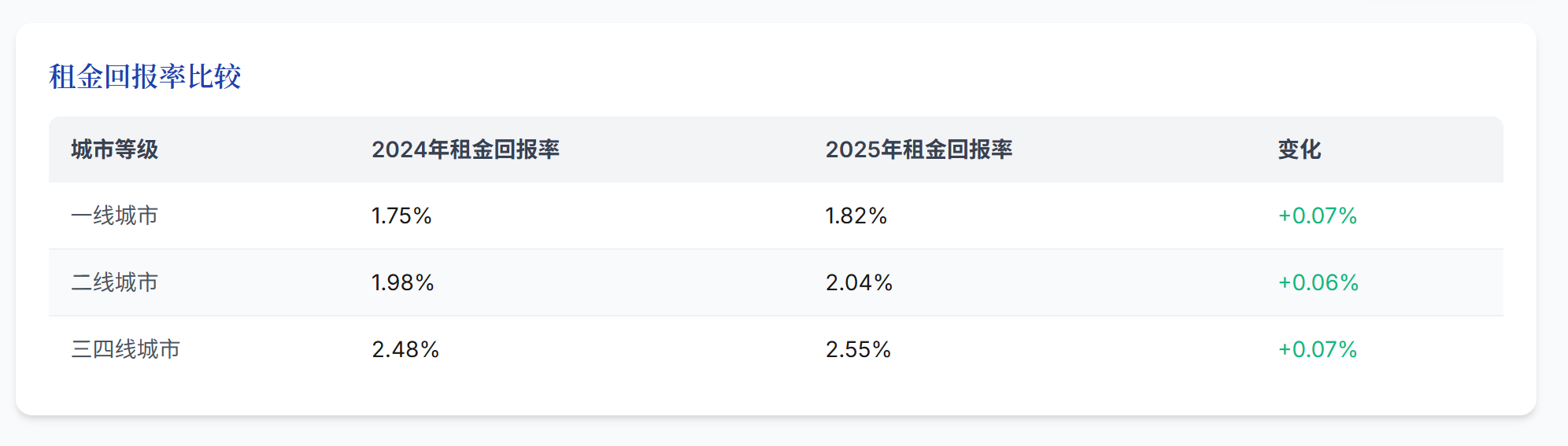The width and height of the screenshot is (1568, 446).
Task: Select the 一线城市 row label
Action: point(115,216)
